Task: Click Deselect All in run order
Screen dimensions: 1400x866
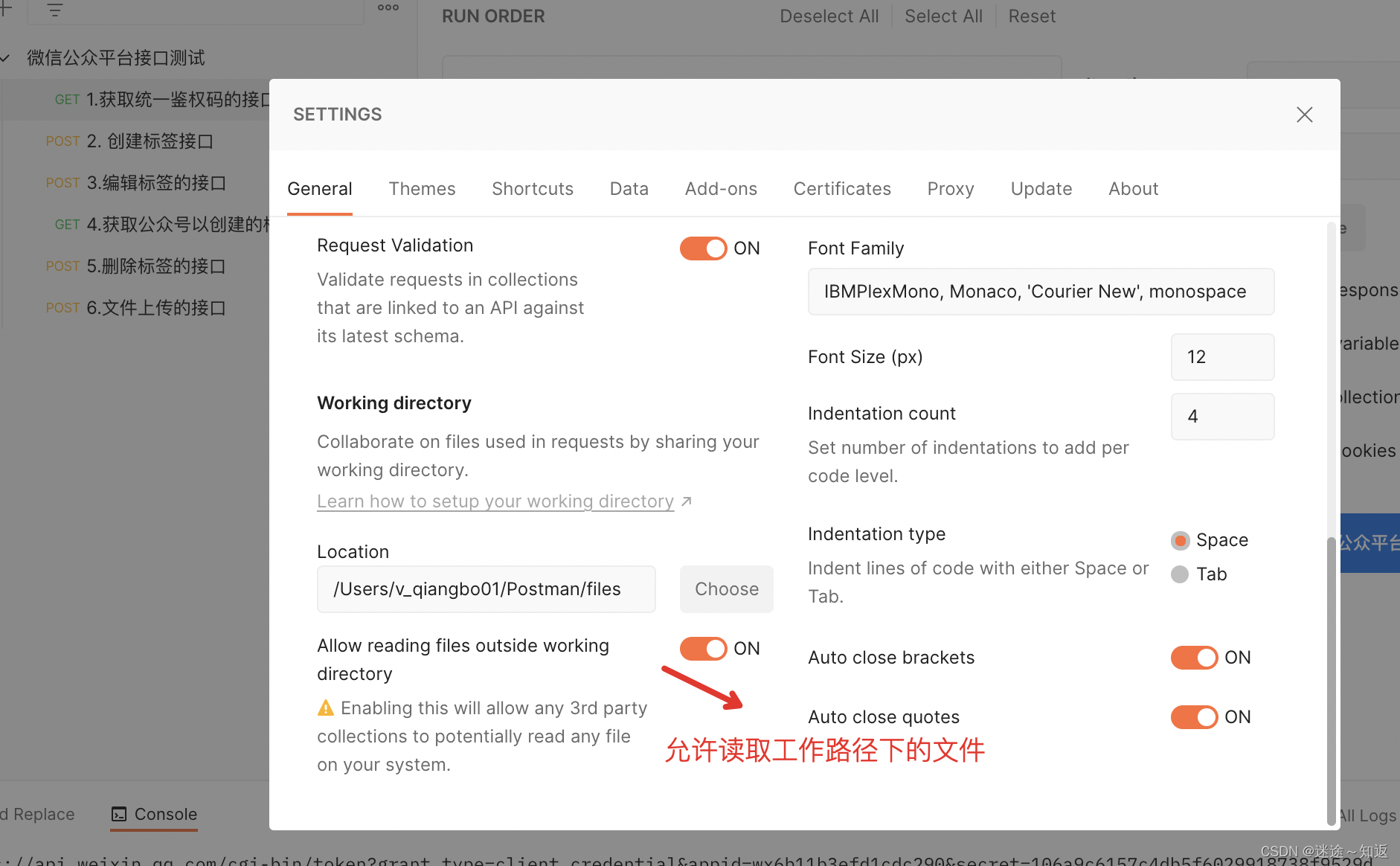Action: 829,16
